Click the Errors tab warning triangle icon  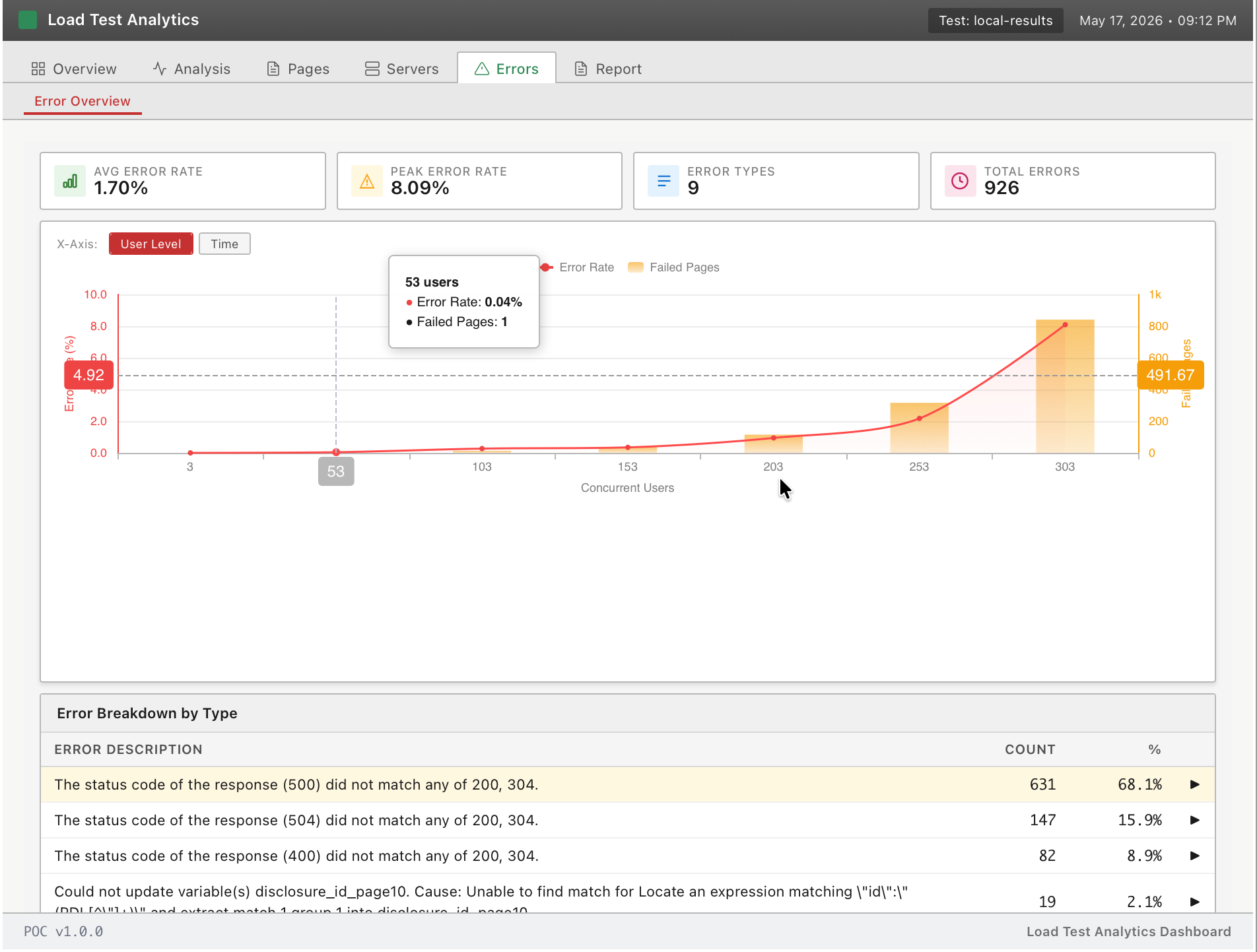tap(482, 69)
